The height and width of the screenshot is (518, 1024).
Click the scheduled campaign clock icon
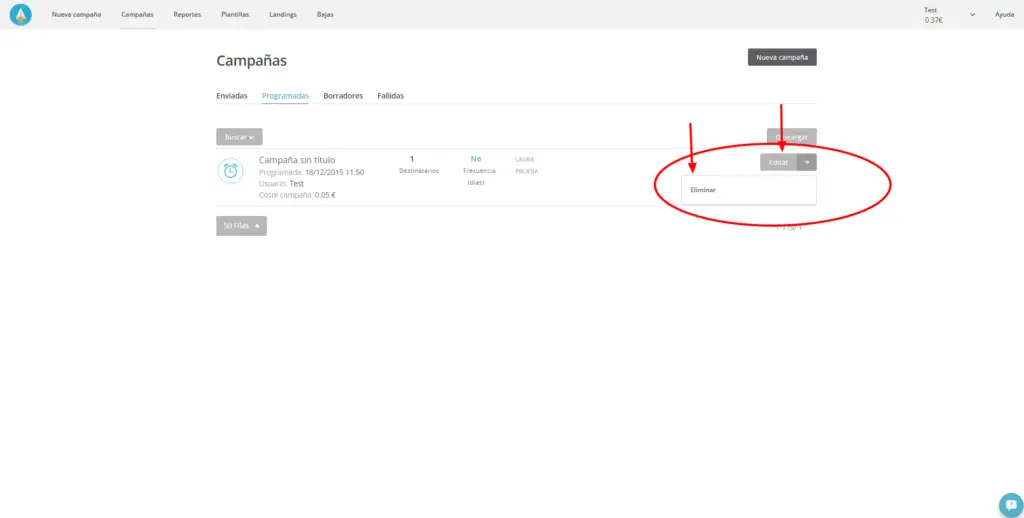[x=230, y=171]
